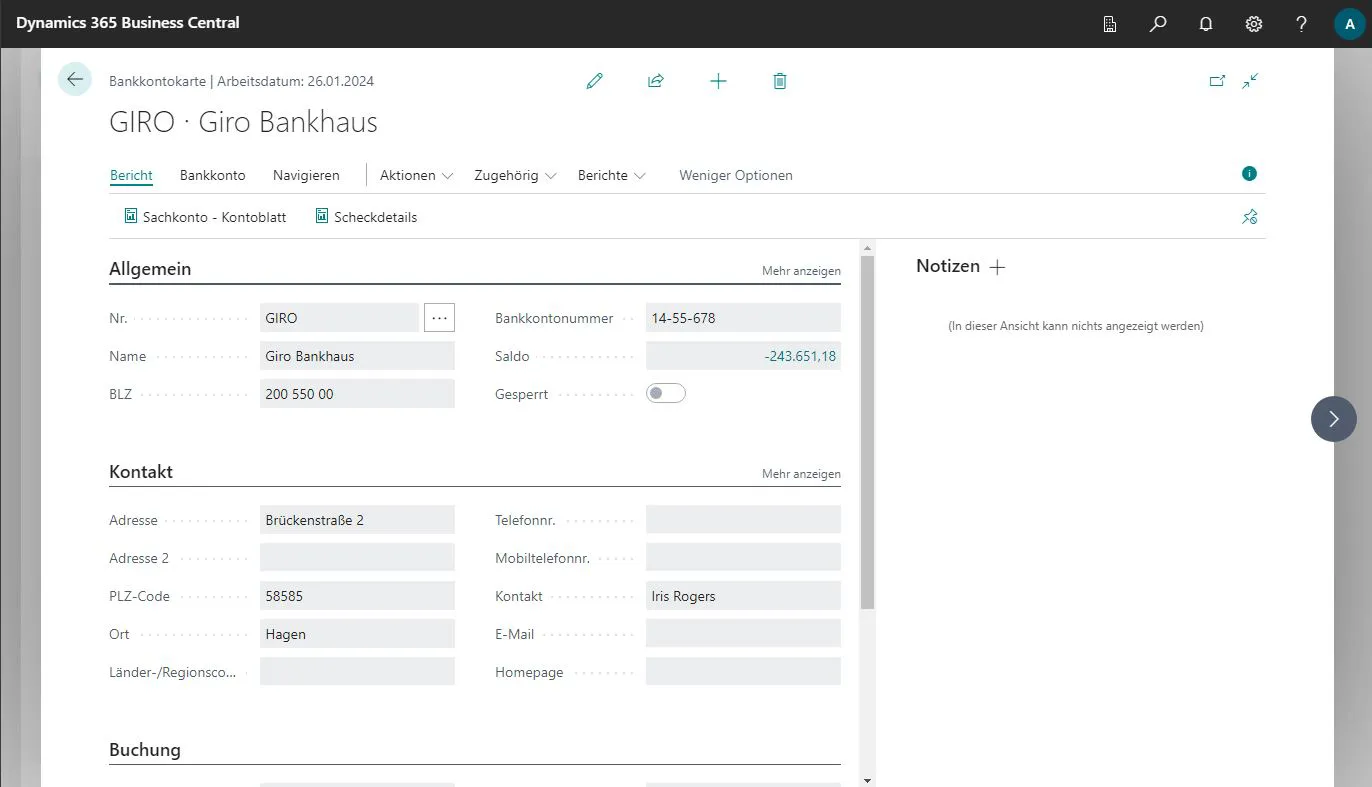The height and width of the screenshot is (787, 1372).
Task: Click Mehr anzeigen in Allgemein section
Action: [x=801, y=271]
